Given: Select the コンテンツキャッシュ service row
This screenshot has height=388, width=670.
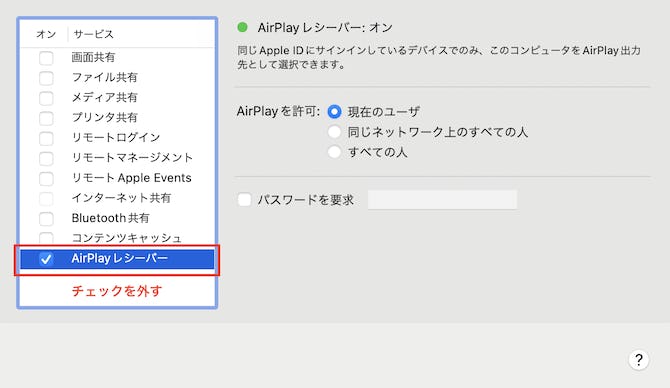Looking at the screenshot, I should point(117,238).
